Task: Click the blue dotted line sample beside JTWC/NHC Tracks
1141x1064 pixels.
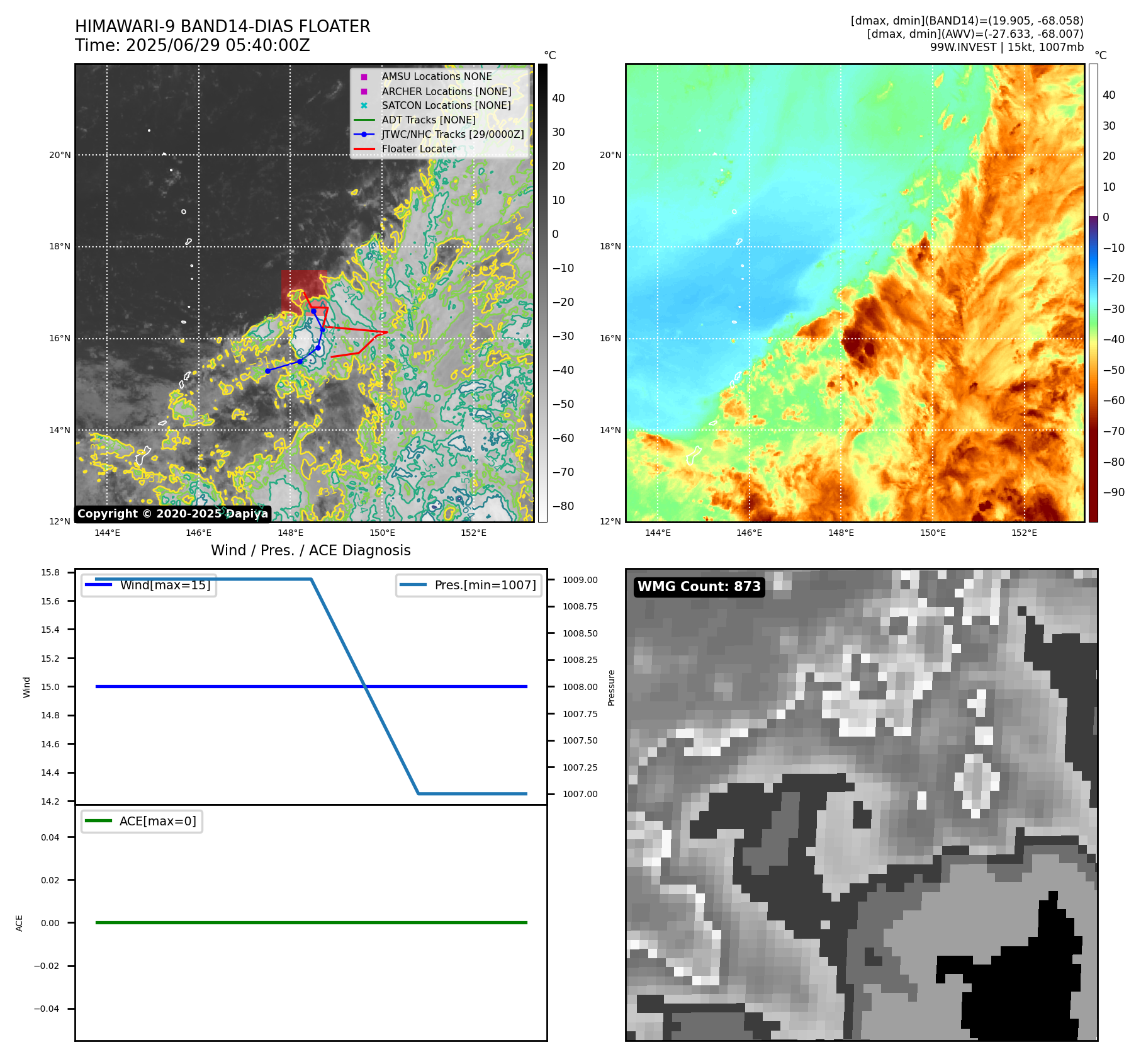Action: point(364,134)
